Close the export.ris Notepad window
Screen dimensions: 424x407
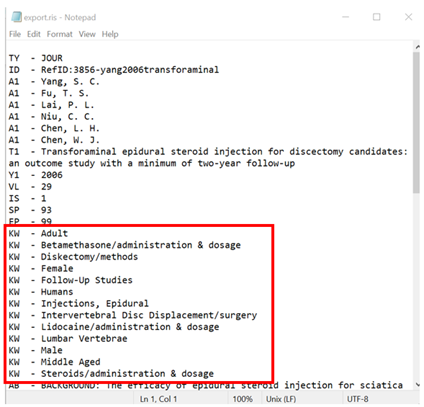point(408,17)
